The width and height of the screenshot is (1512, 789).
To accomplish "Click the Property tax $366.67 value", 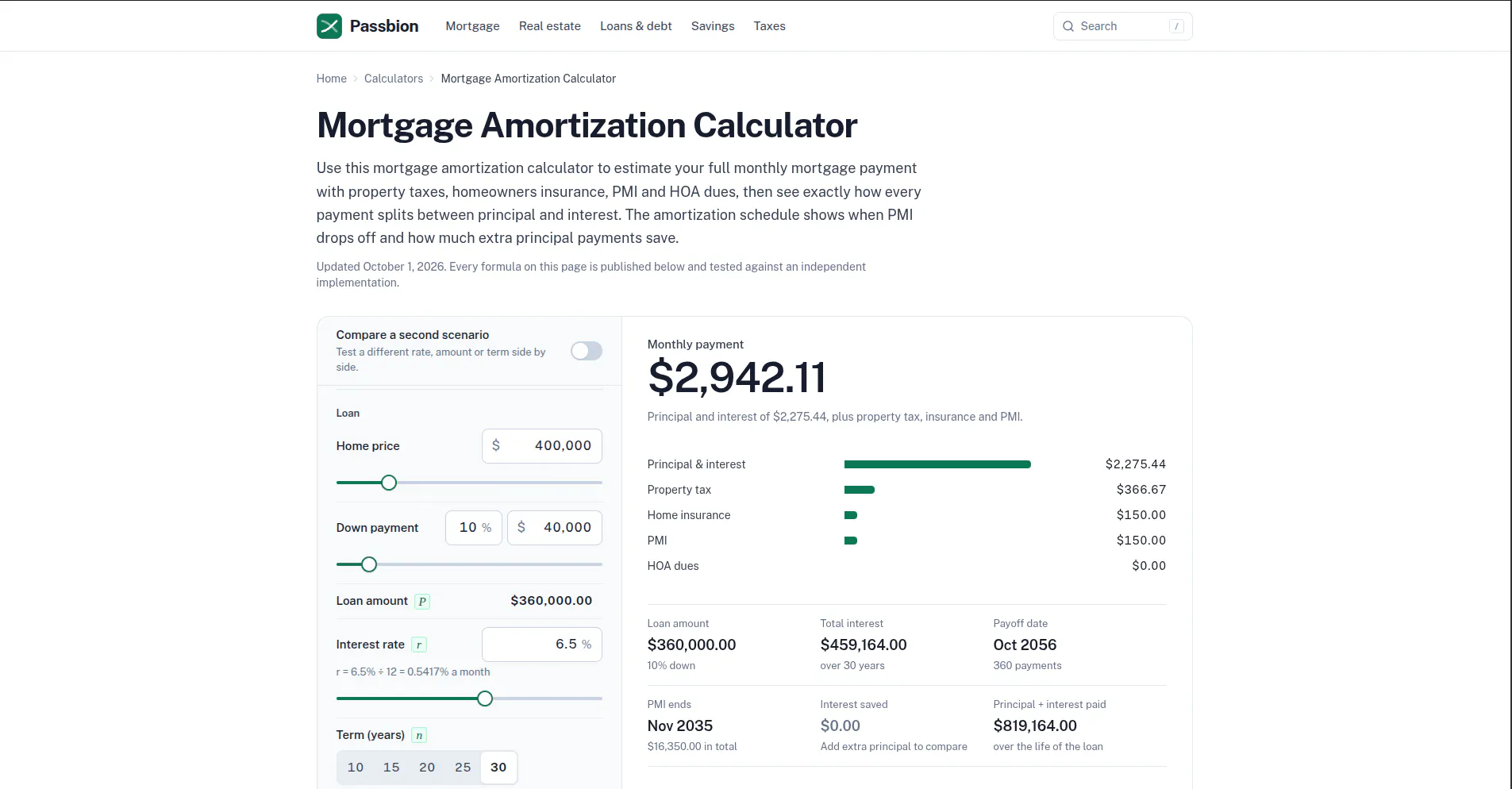I will pos(1141,490).
